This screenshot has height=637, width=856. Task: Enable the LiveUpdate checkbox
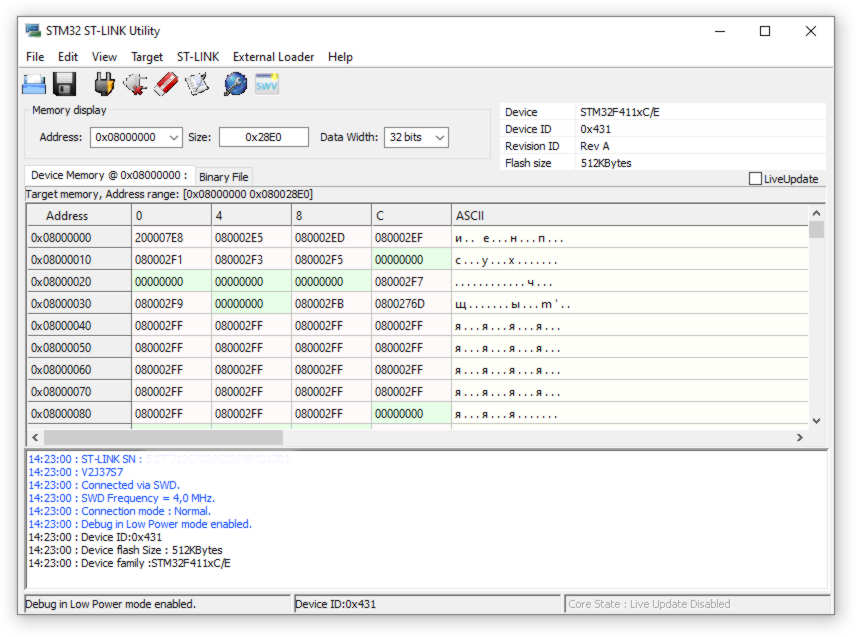755,178
